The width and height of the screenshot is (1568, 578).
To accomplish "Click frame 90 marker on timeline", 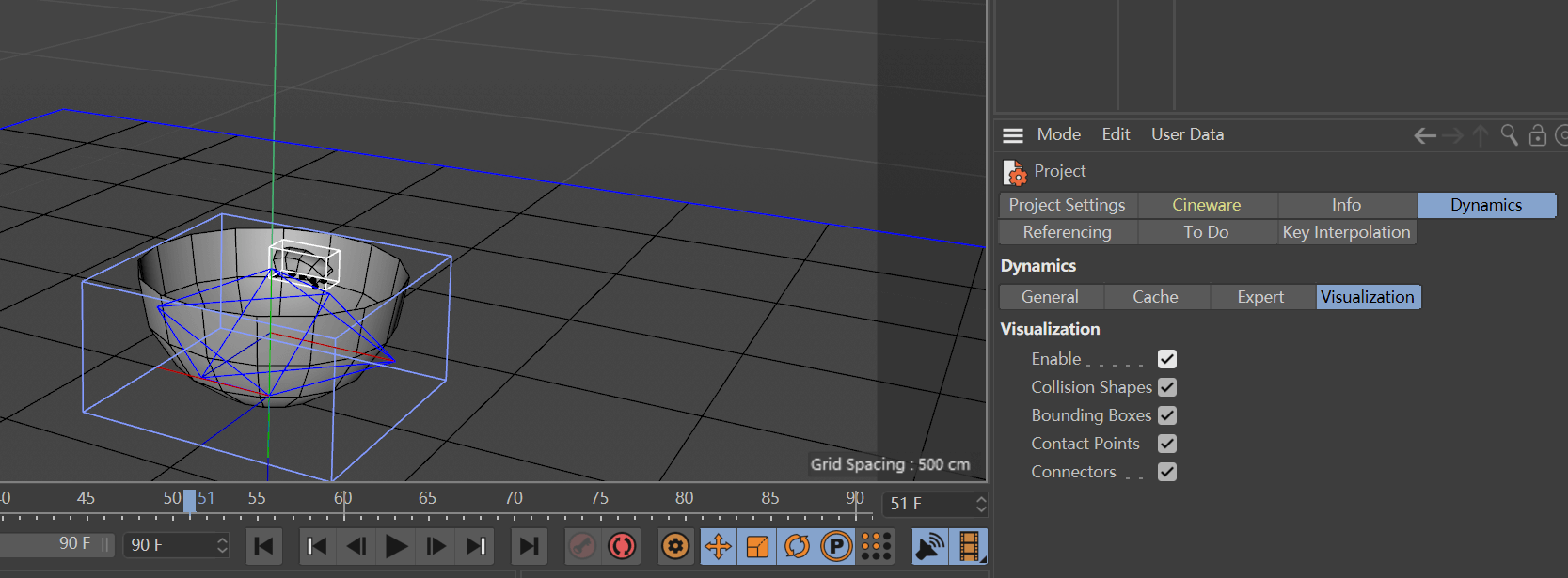I will [854, 500].
